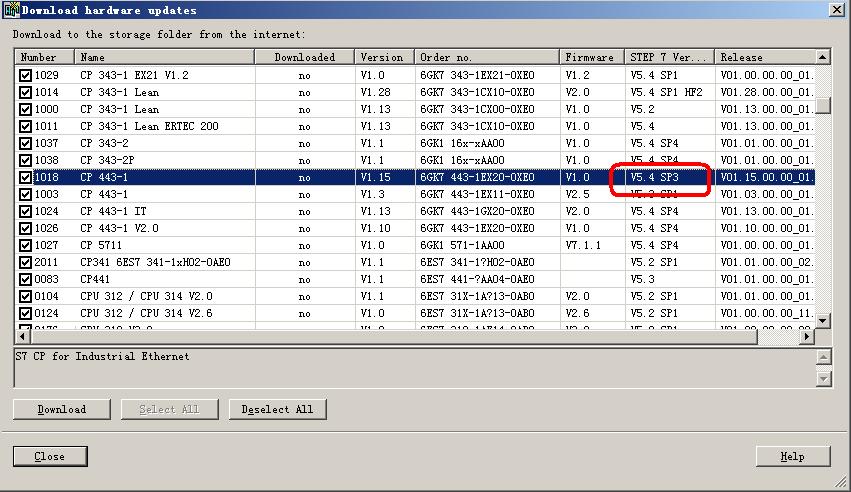Select the row CP 343-1 Lean ERTEC 200

pos(415,126)
